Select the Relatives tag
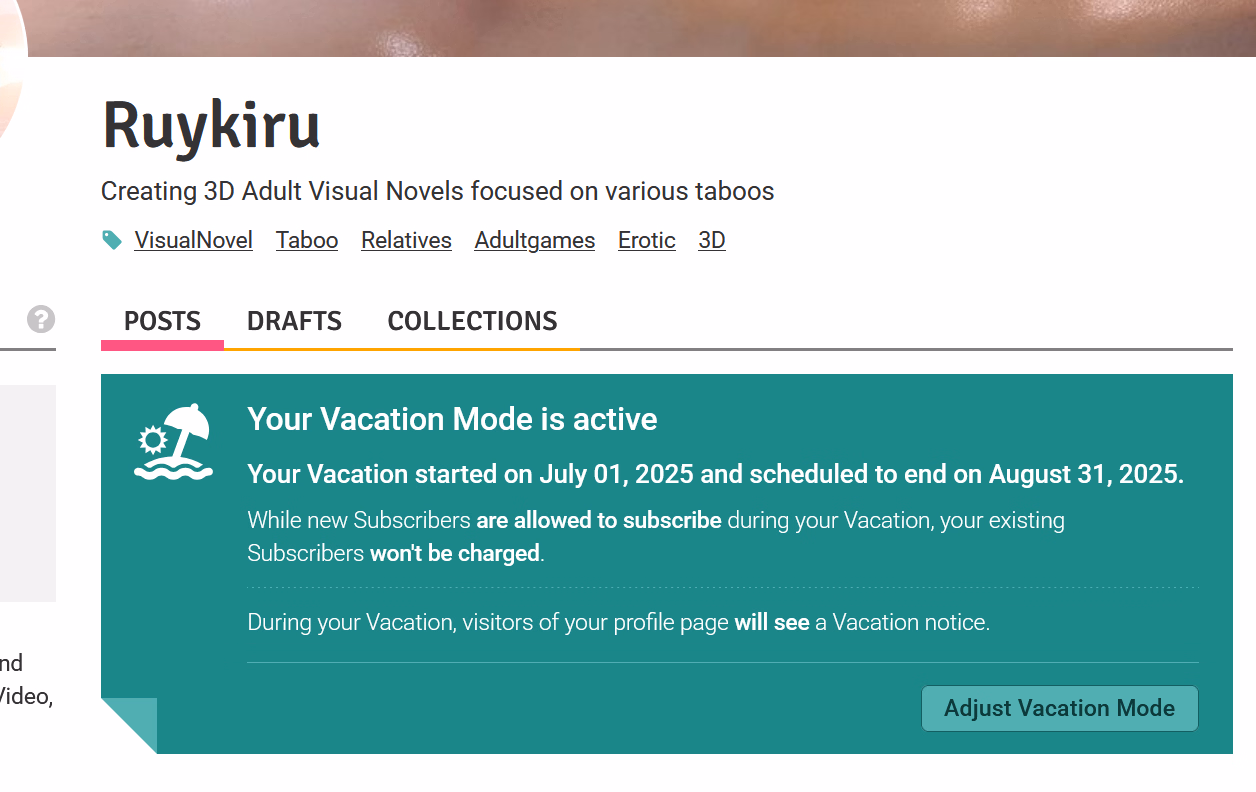Viewport: 1256px width, 792px height. coord(406,241)
